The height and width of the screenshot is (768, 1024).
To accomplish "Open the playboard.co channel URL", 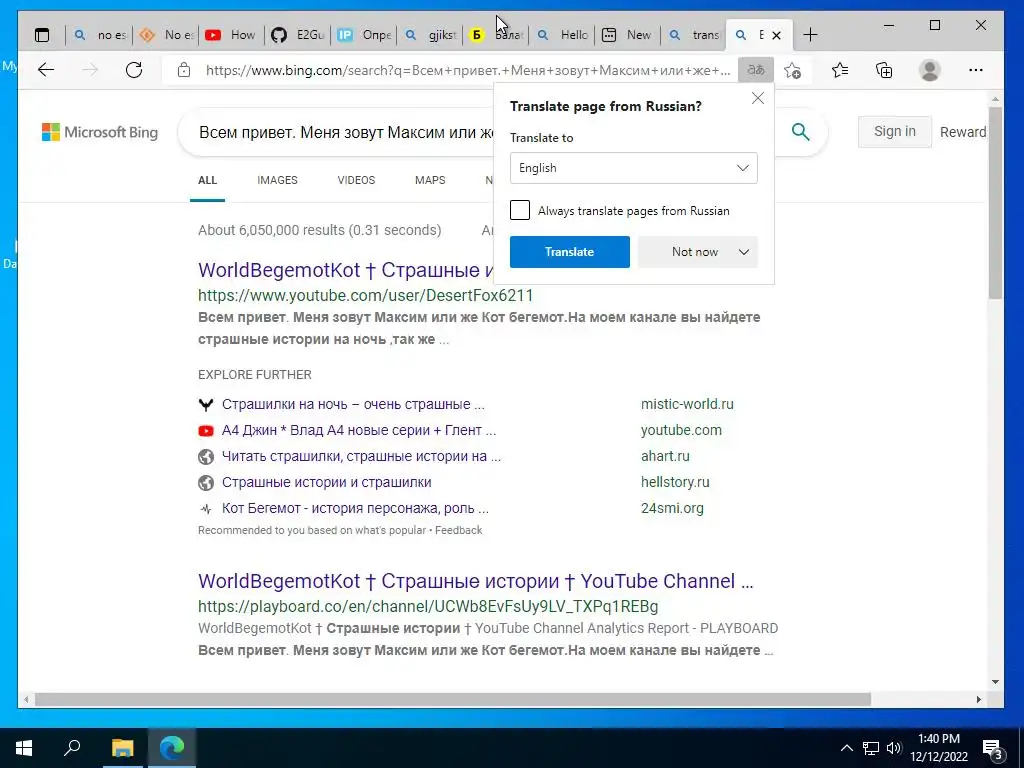I will click(x=428, y=606).
